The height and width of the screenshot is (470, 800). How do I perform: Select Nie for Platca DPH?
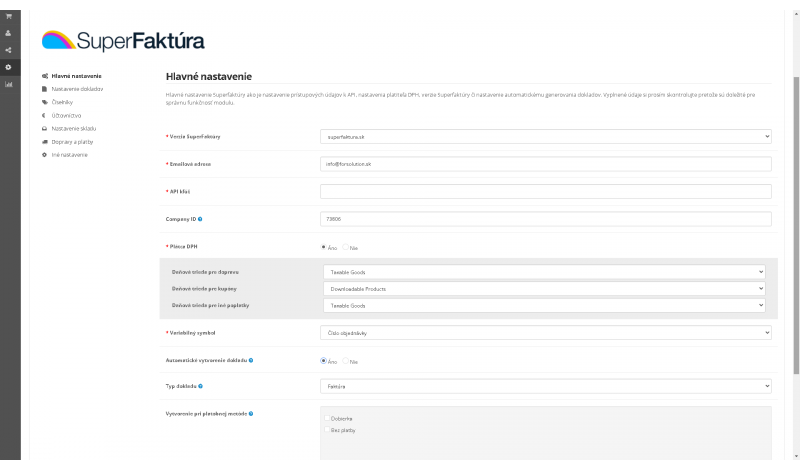click(345, 247)
